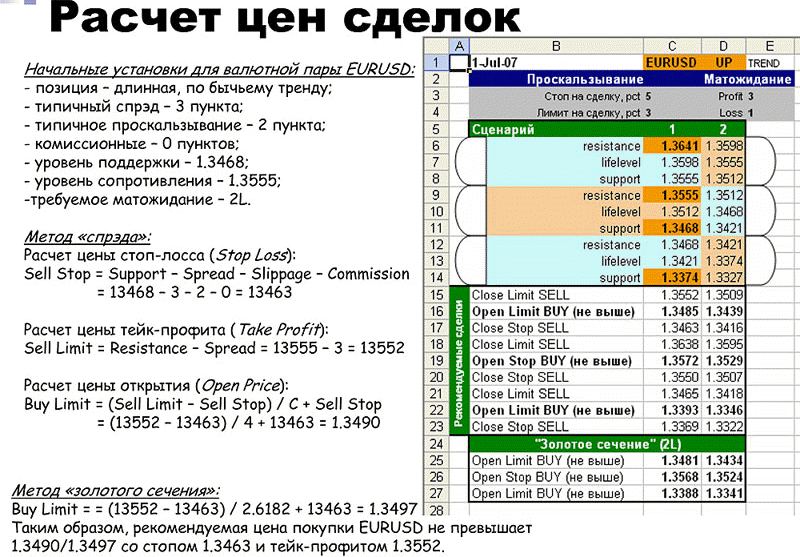Click the column E header
This screenshot has width=800, height=557.
(x=768, y=46)
